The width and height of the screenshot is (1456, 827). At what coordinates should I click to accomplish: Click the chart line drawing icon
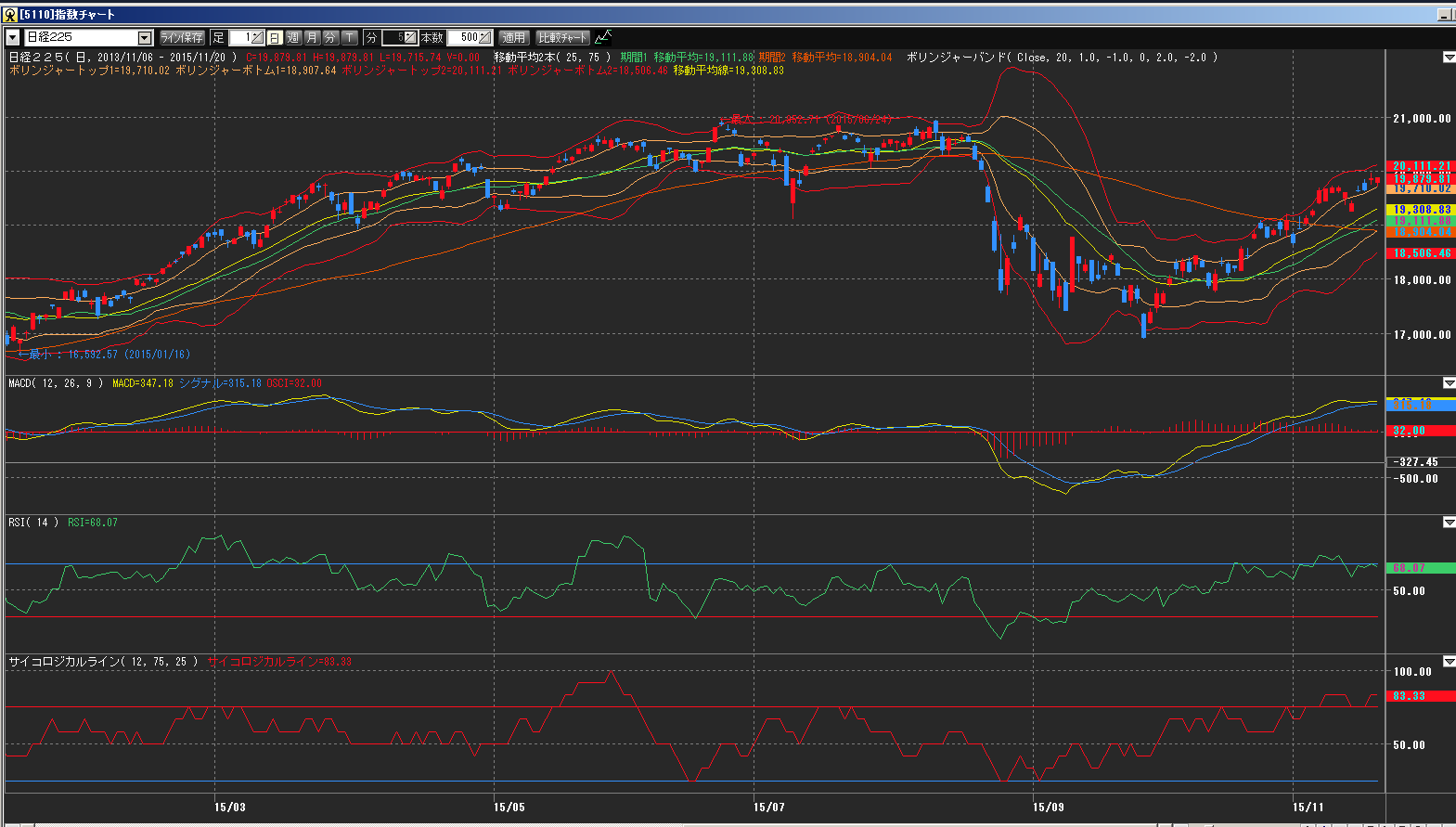click(x=603, y=37)
